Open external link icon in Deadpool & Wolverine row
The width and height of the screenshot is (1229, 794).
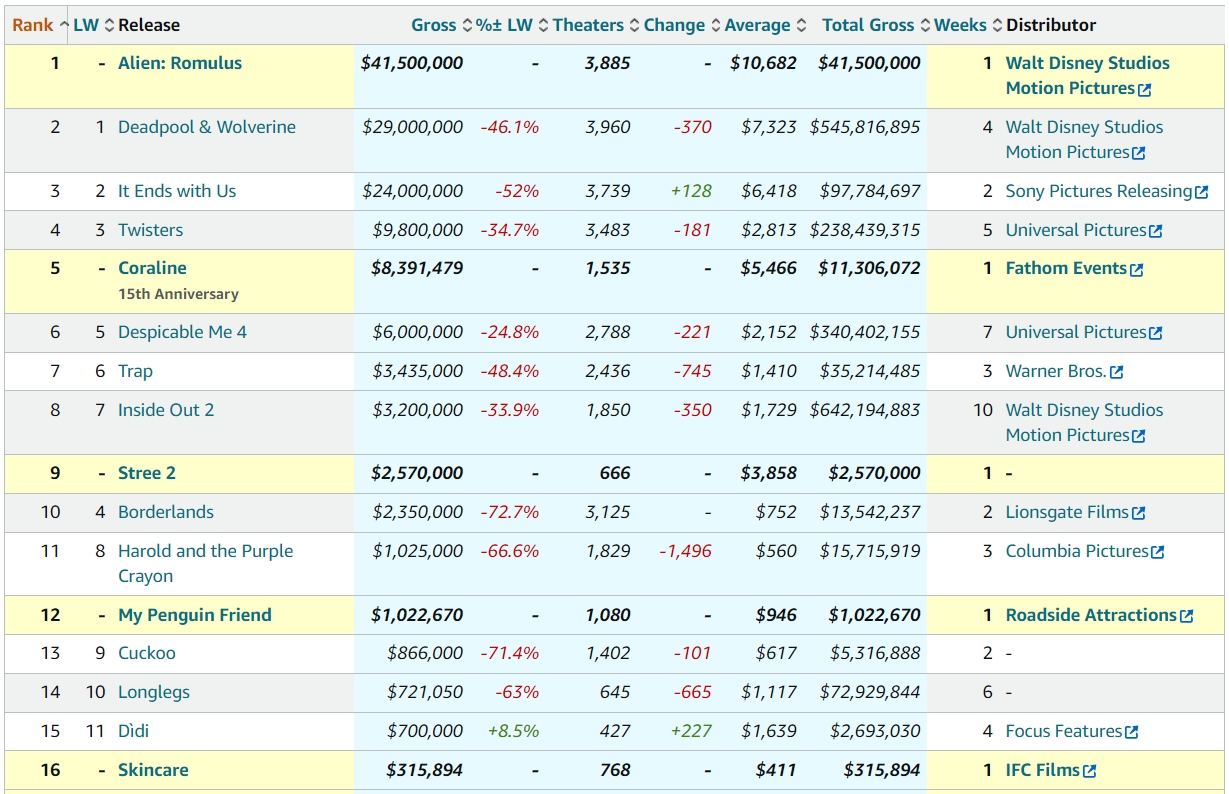pyautogui.click(x=1139, y=153)
